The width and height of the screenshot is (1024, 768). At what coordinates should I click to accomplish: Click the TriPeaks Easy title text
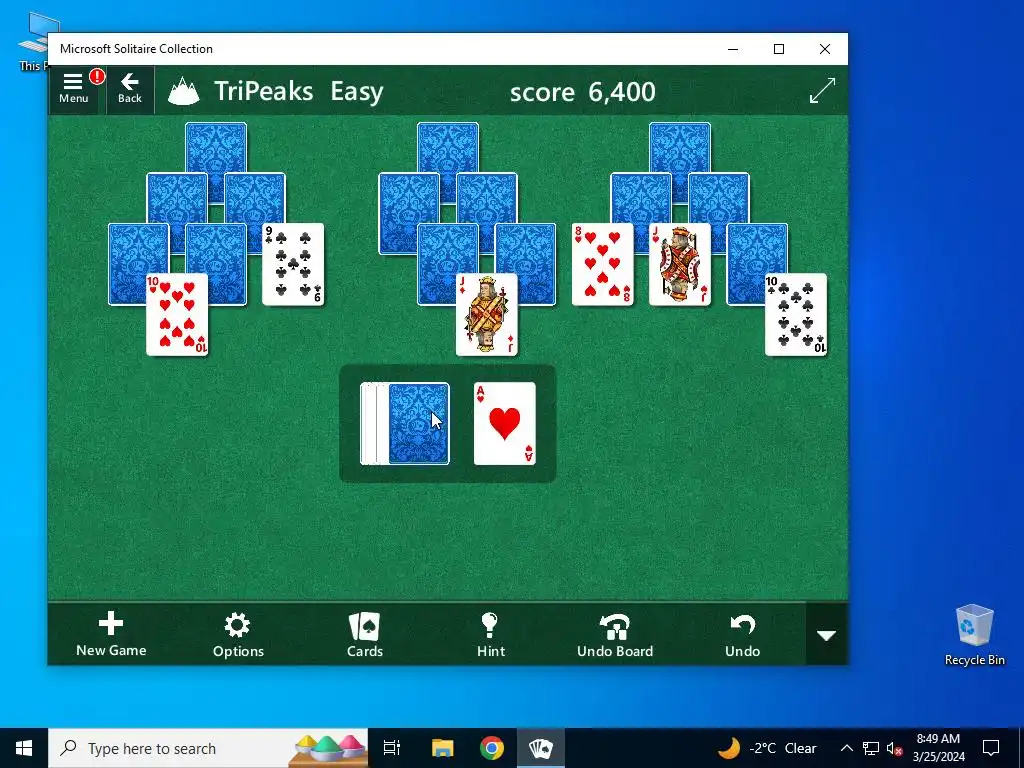[x=298, y=91]
